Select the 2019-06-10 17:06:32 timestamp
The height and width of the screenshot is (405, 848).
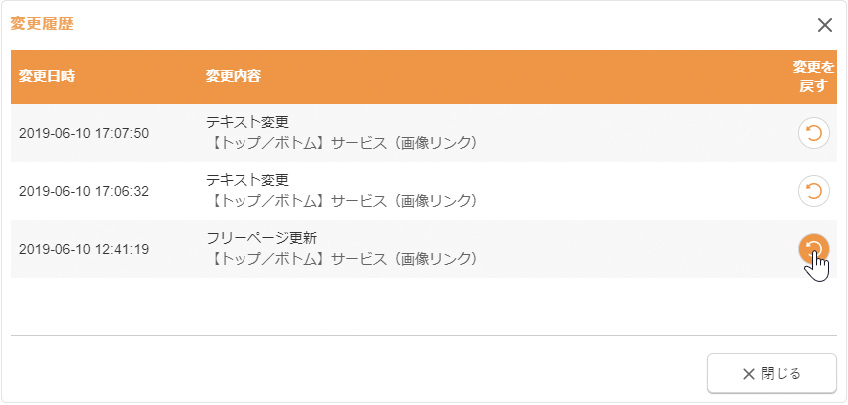tap(84, 191)
